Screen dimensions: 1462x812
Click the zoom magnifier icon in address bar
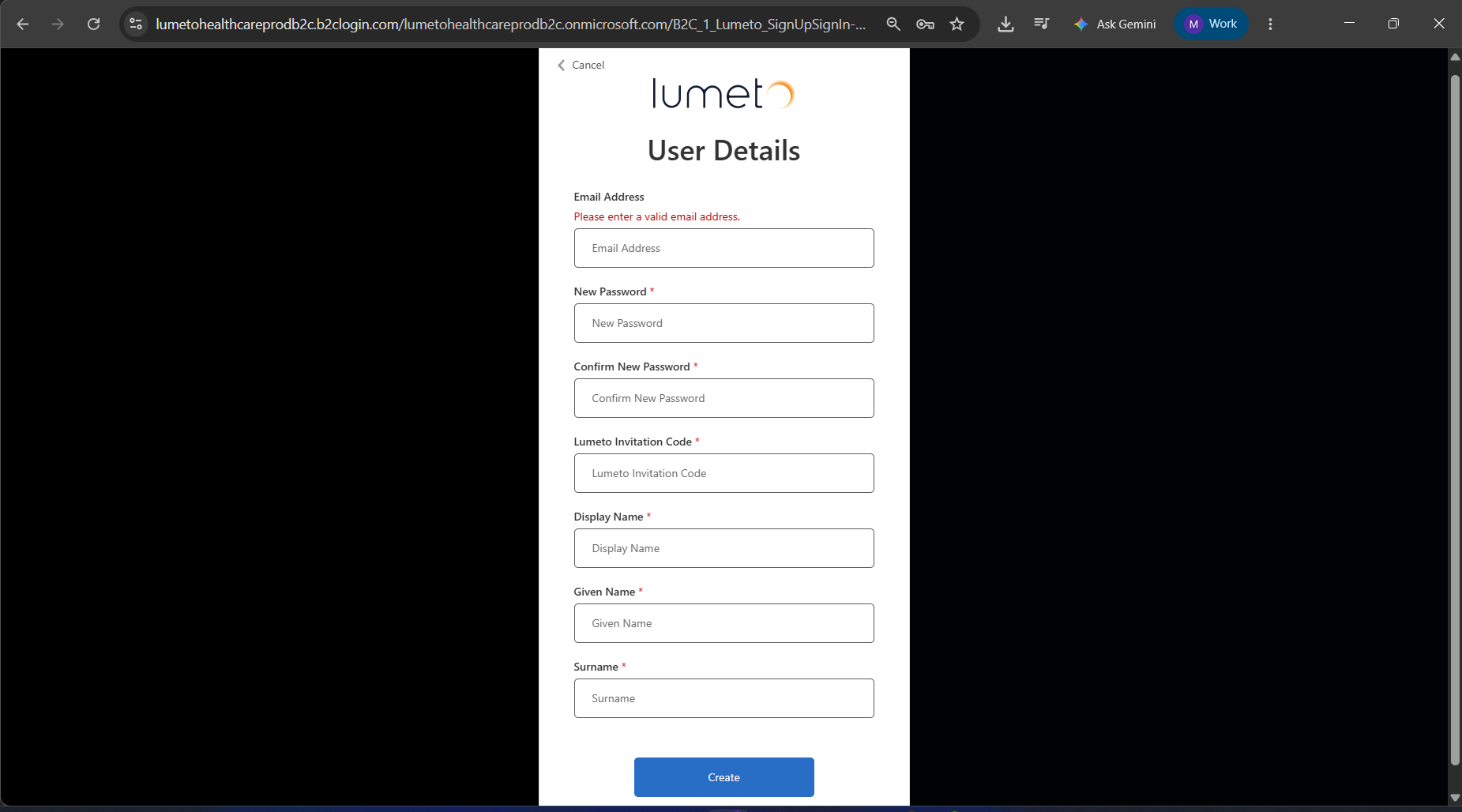(x=893, y=24)
